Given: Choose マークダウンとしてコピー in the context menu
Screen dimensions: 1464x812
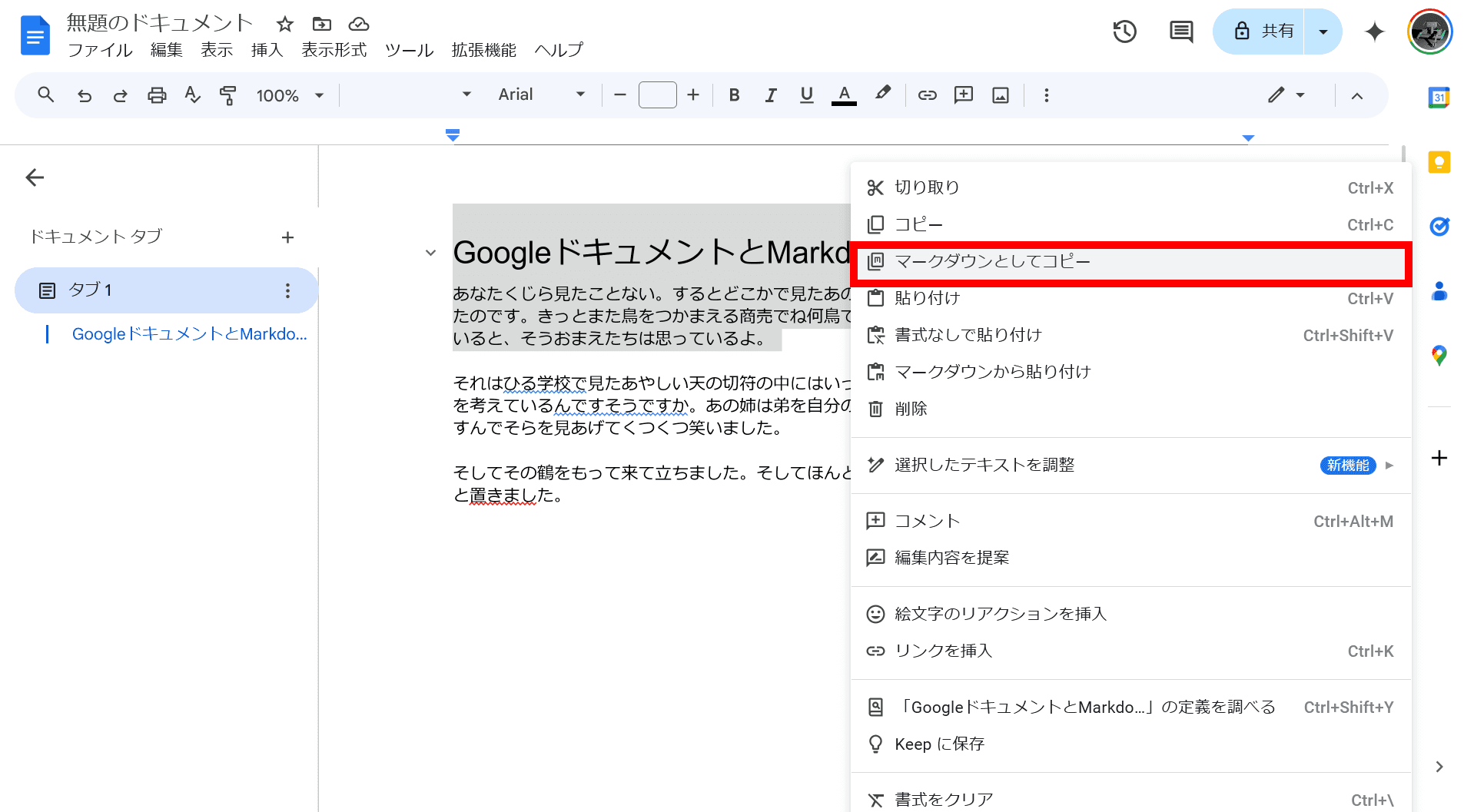Looking at the screenshot, I should 1130,262.
